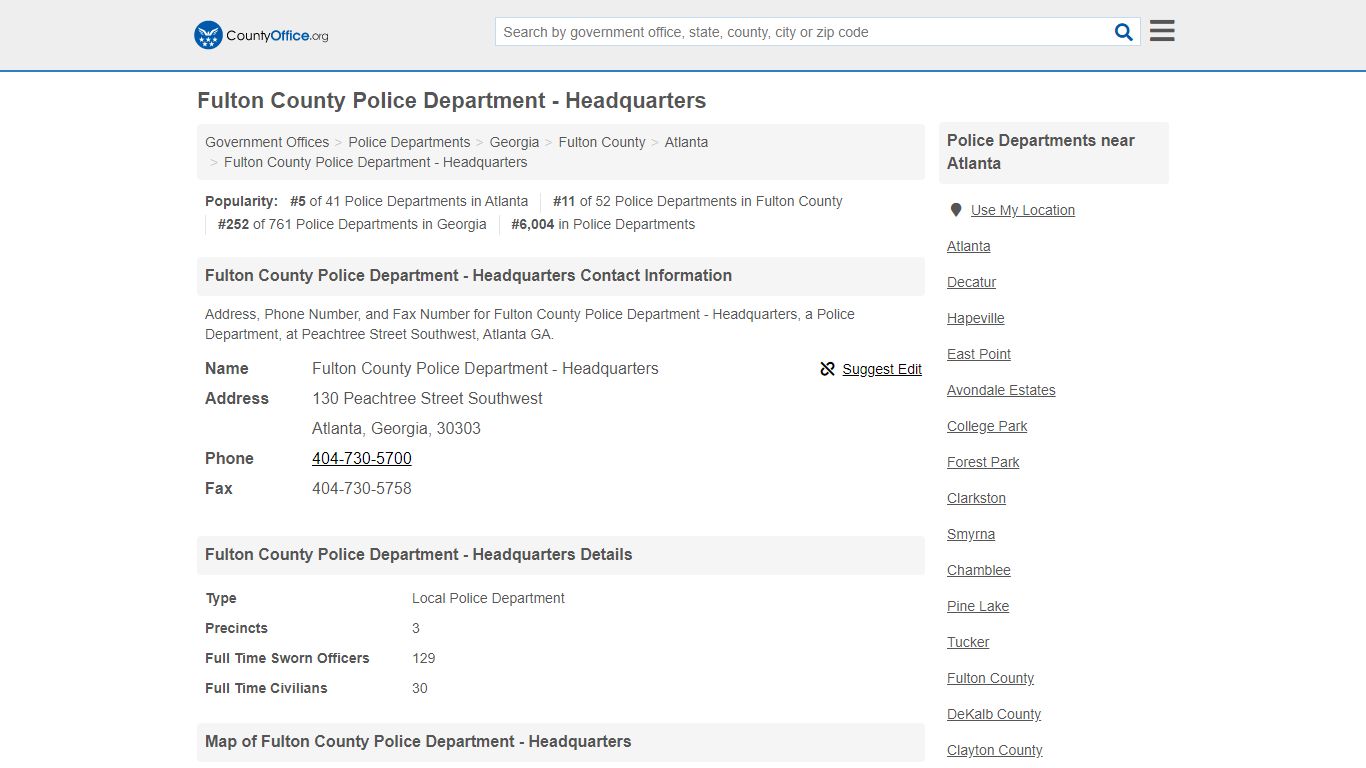Open the CountyOffice.org logo home link
The width and height of the screenshot is (1366, 768).
[261, 35]
